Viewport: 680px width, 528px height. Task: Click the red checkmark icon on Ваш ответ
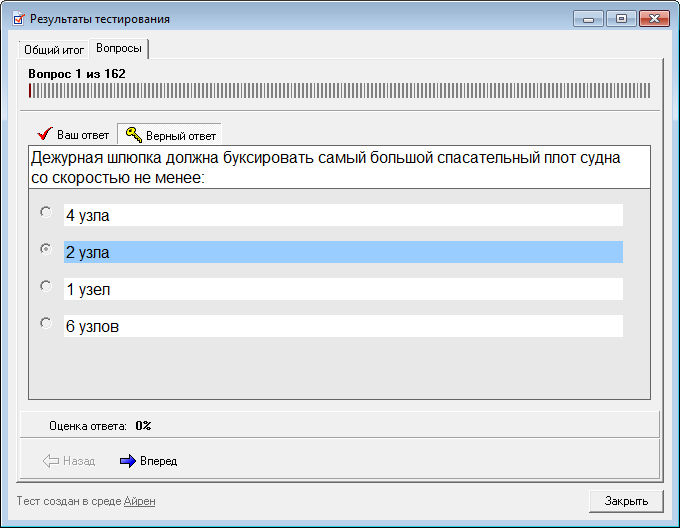[x=43, y=134]
